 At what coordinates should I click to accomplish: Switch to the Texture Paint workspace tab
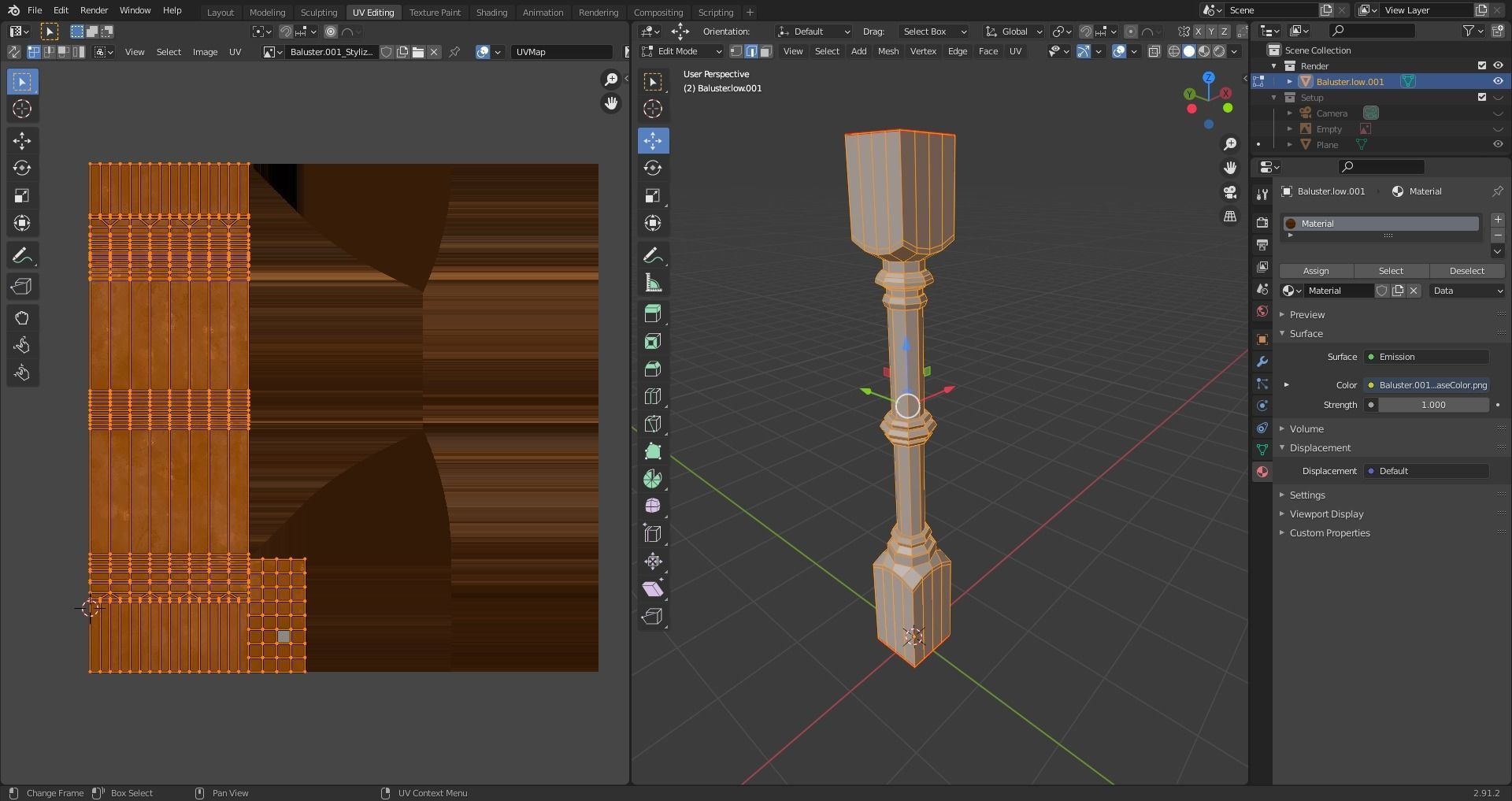tap(435, 12)
